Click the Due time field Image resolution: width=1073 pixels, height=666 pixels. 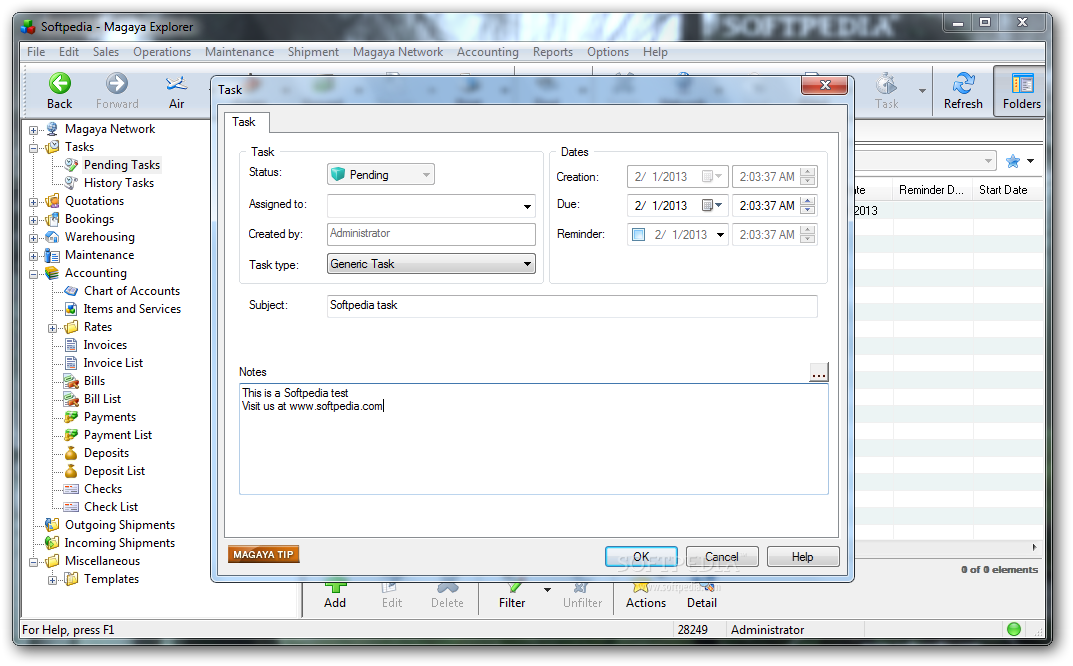click(766, 205)
